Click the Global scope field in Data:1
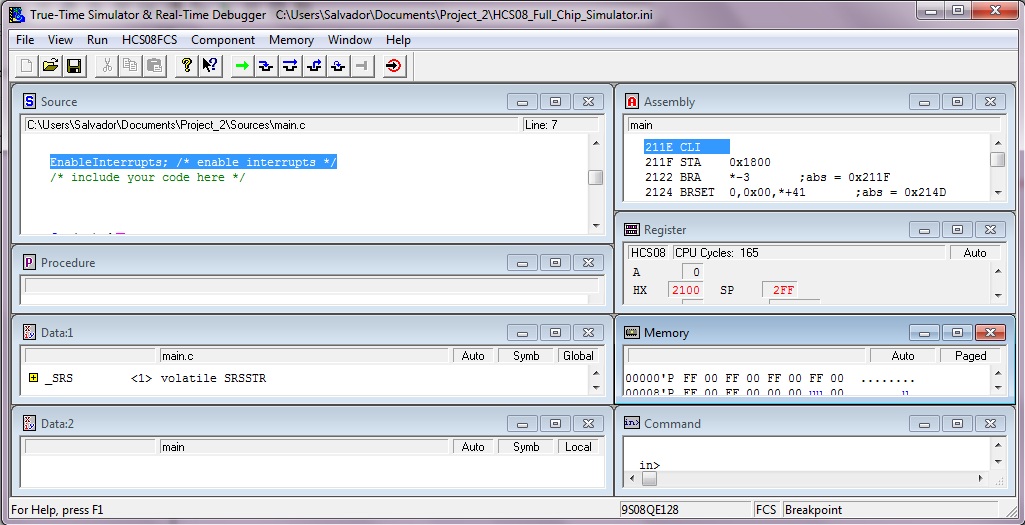This screenshot has height=525, width=1025. [578, 356]
